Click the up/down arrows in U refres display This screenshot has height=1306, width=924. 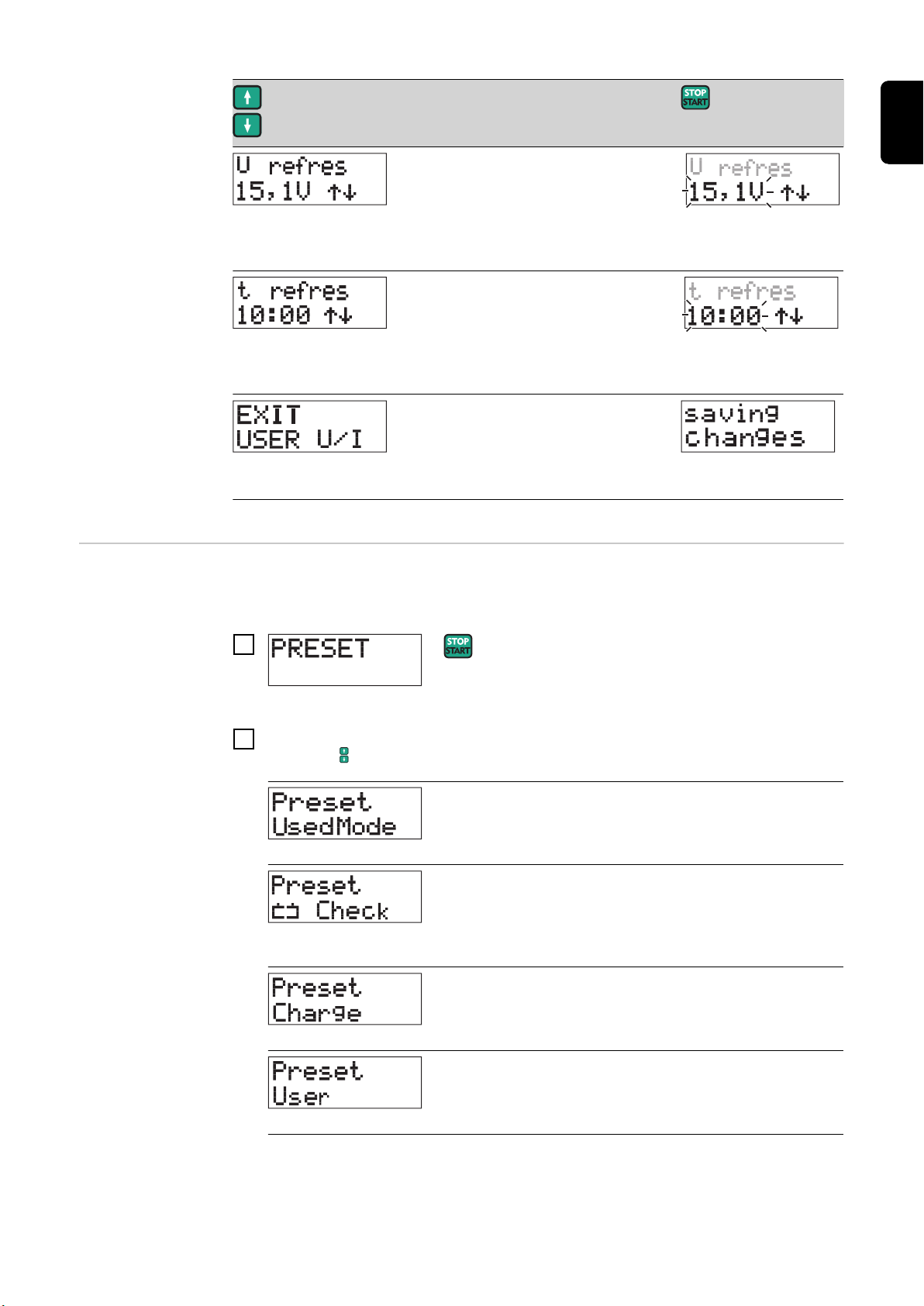pos(341,191)
